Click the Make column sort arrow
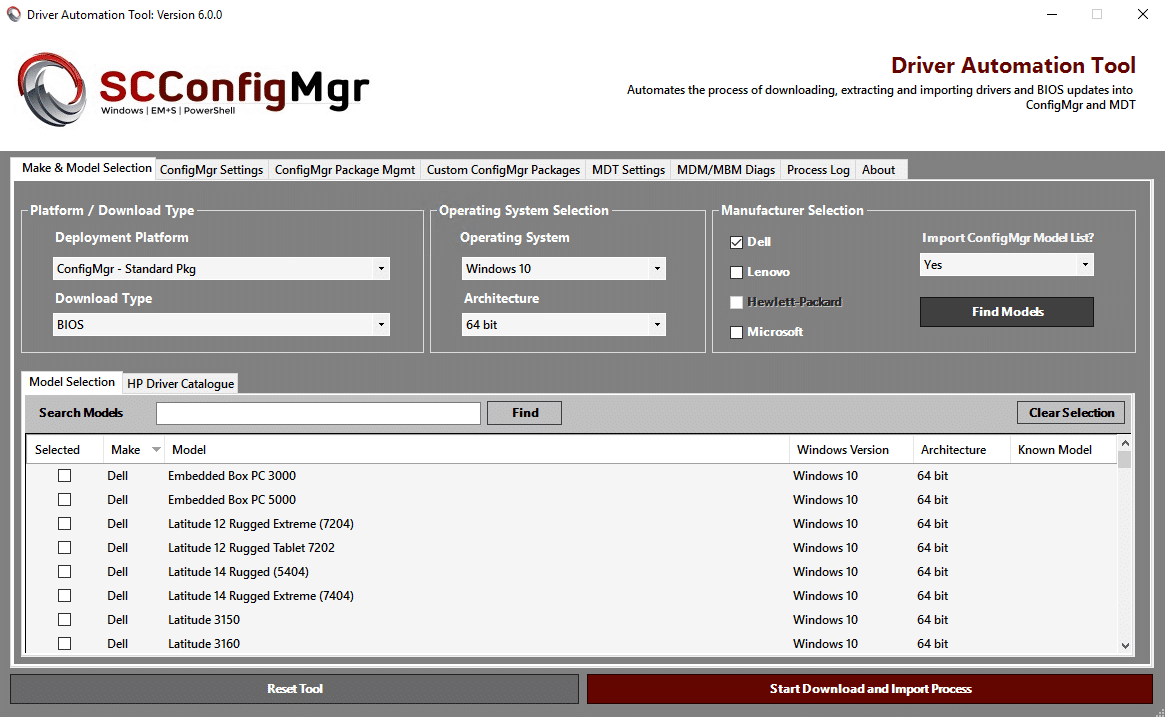Image resolution: width=1165 pixels, height=717 pixels. [x=156, y=450]
